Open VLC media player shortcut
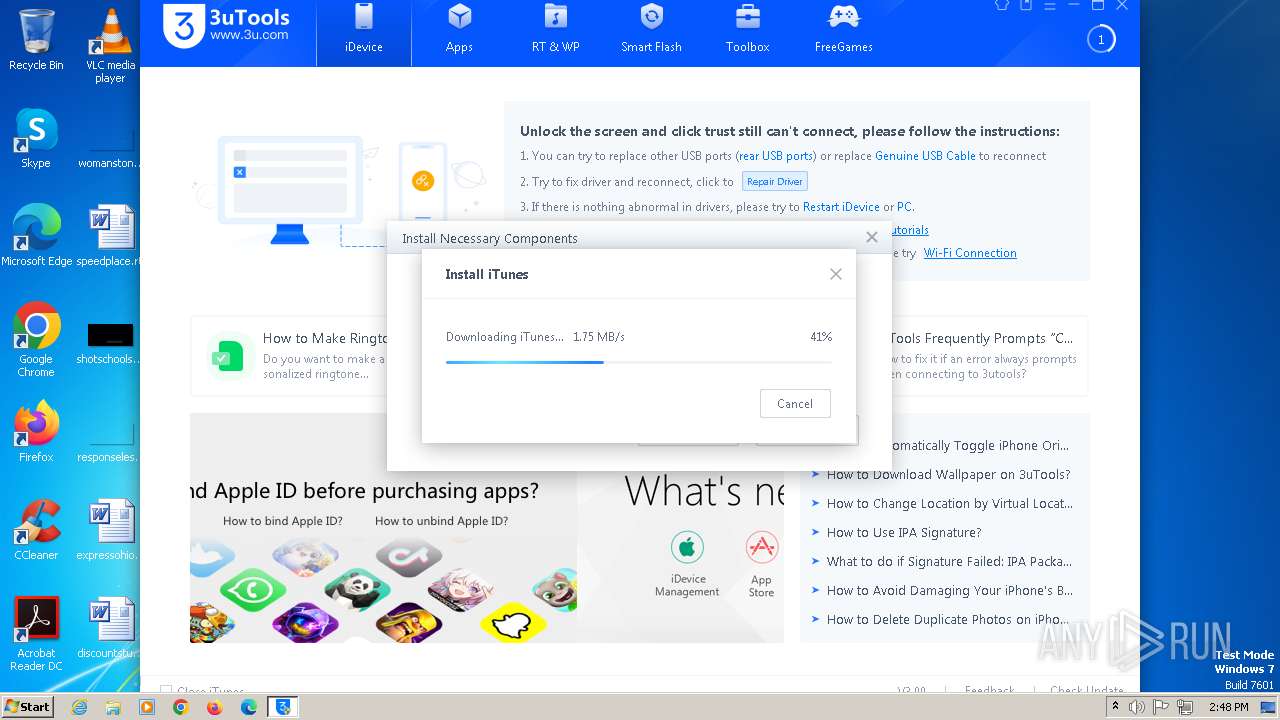Viewport: 1280px width, 720px height. pos(110,45)
